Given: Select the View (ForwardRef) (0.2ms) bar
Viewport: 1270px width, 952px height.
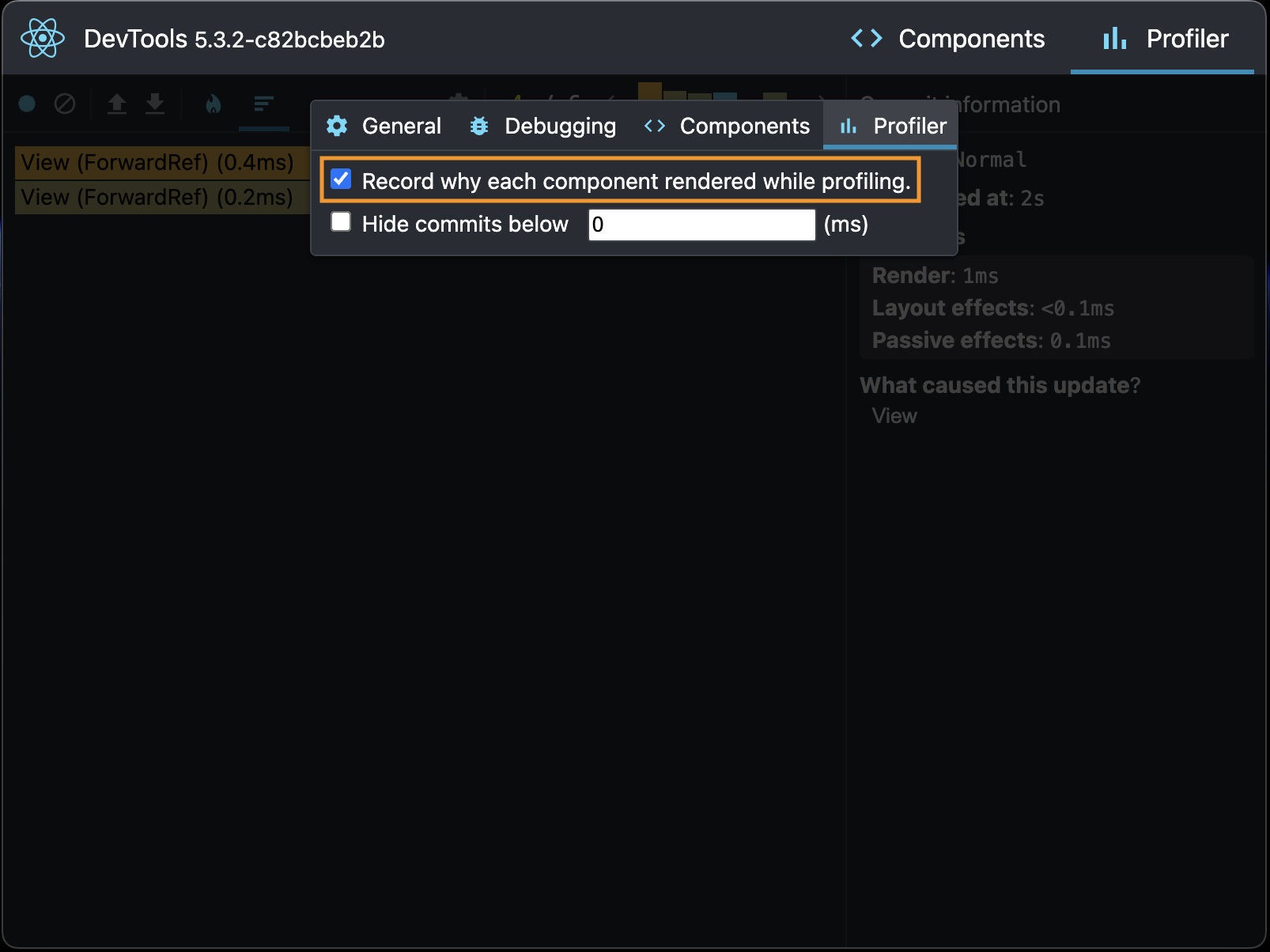Looking at the screenshot, I should point(158,198).
